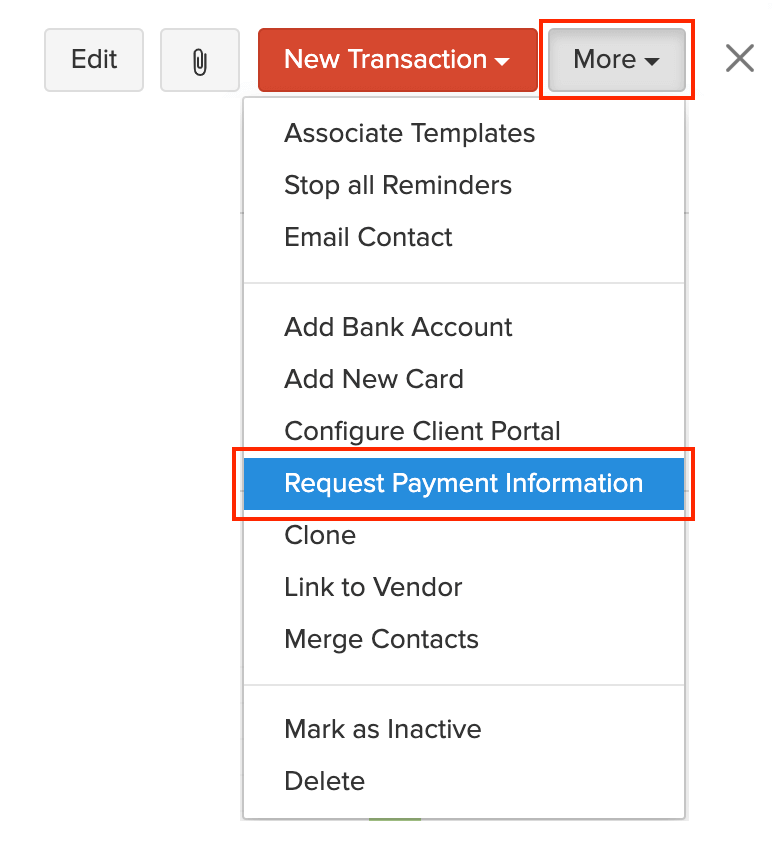Select Associate Templates from the menu
The image size is (772, 842).
coord(409,133)
